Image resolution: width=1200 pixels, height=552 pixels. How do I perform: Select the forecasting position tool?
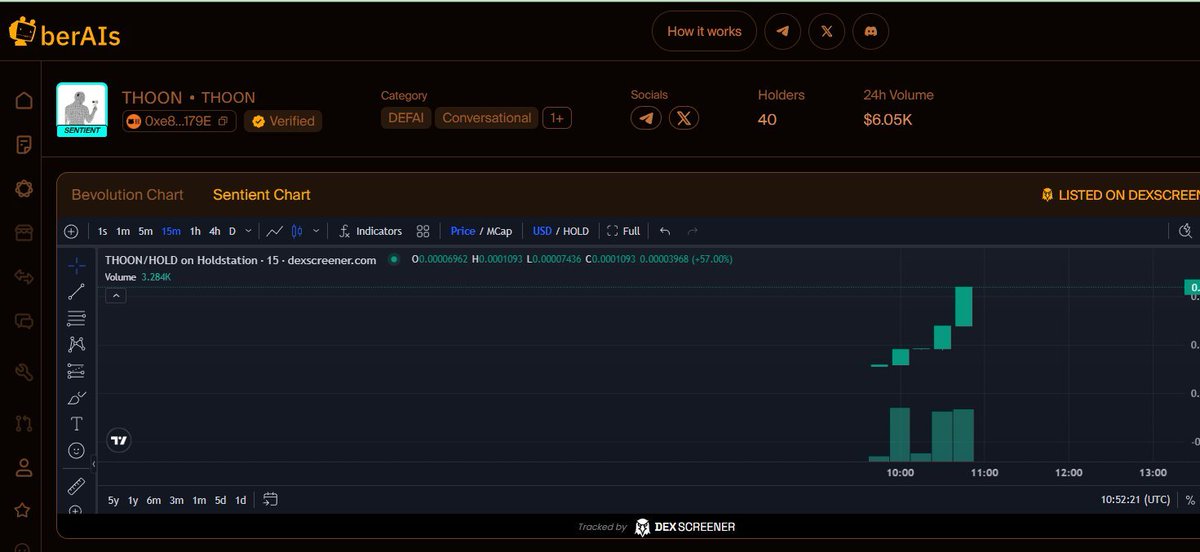coord(76,371)
